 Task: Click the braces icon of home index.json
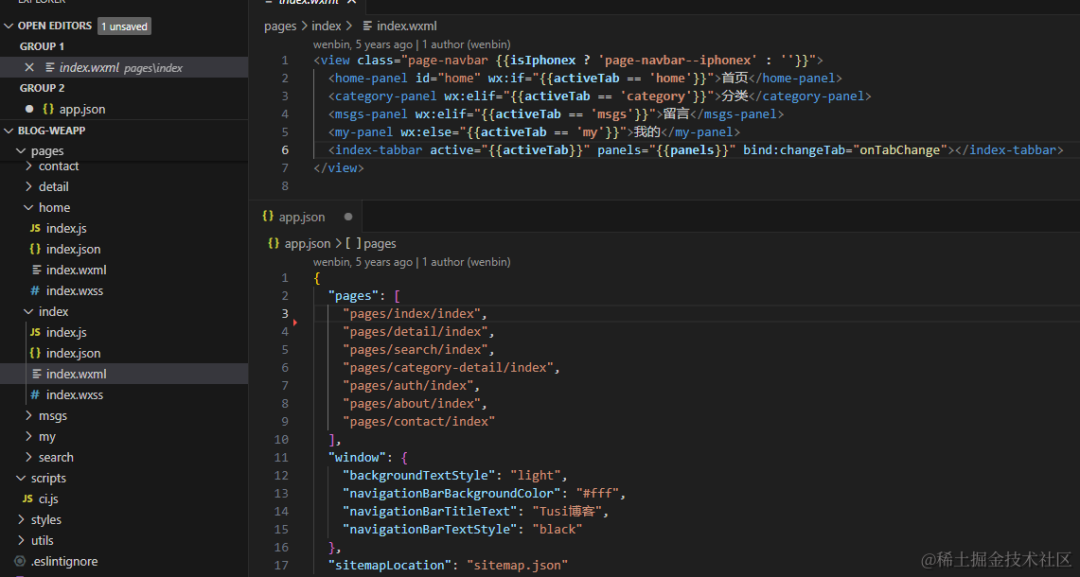click(x=35, y=249)
